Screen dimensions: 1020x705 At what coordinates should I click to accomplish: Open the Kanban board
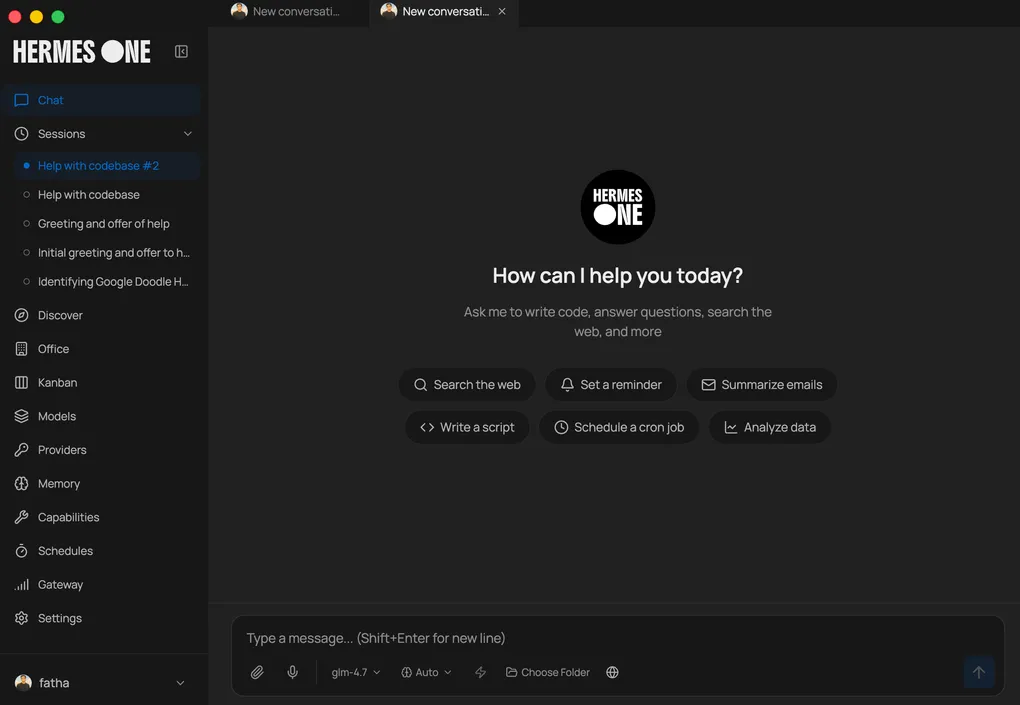pyautogui.click(x=103, y=382)
